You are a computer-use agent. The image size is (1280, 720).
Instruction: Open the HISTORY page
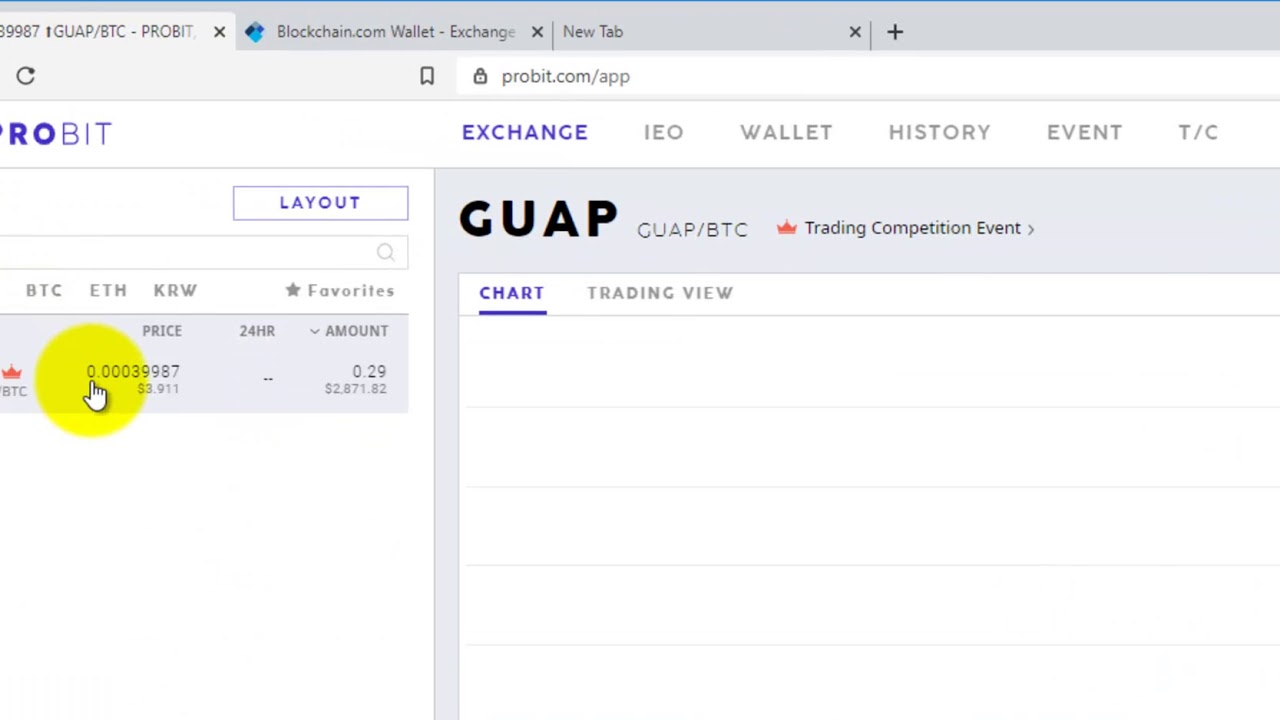click(x=940, y=132)
